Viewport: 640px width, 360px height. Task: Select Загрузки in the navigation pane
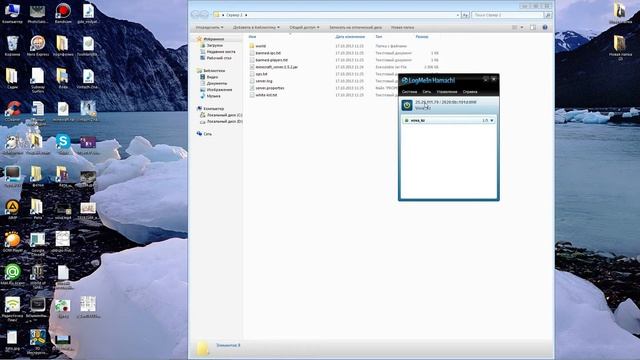[215, 45]
